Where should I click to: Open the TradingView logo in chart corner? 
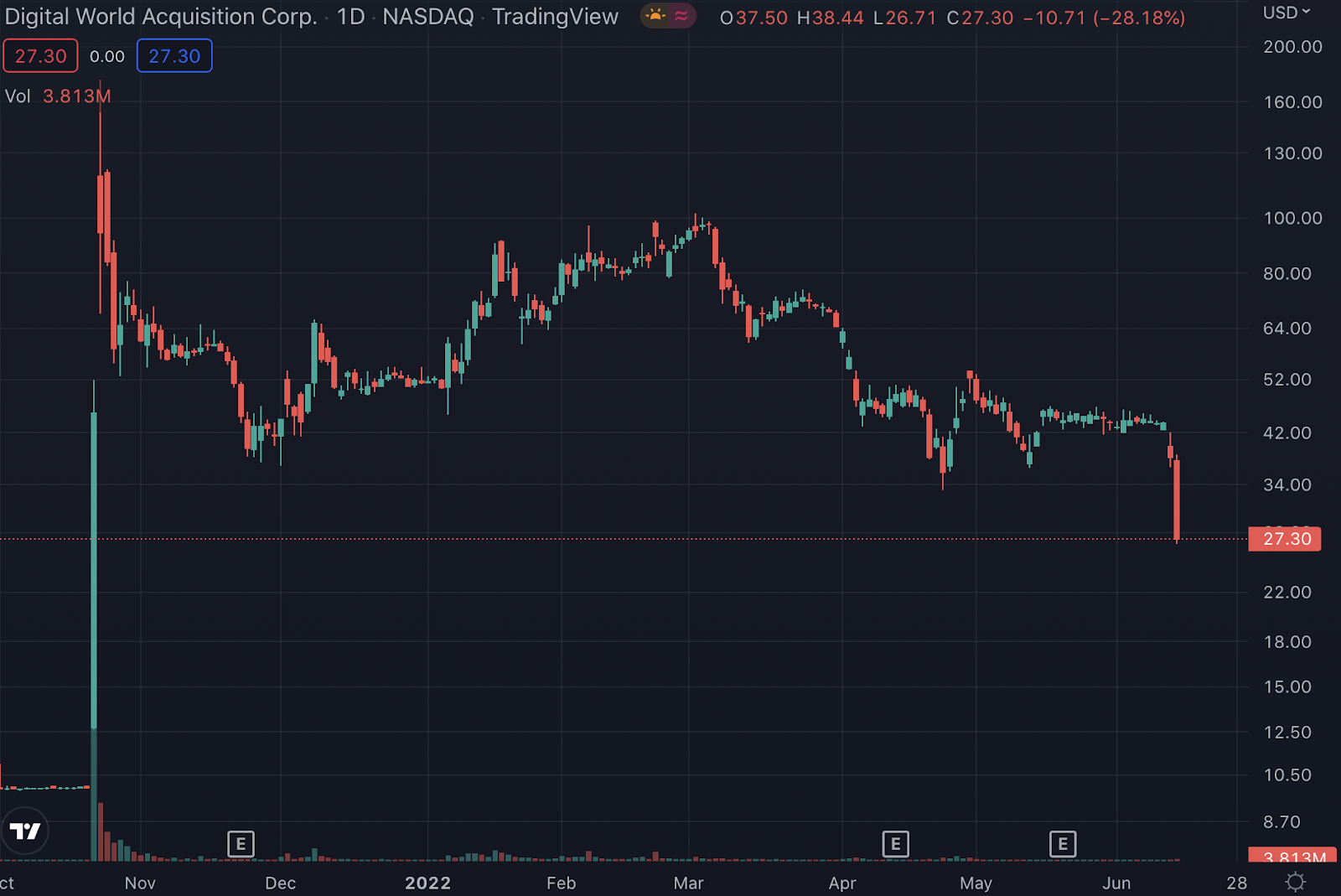point(25,831)
